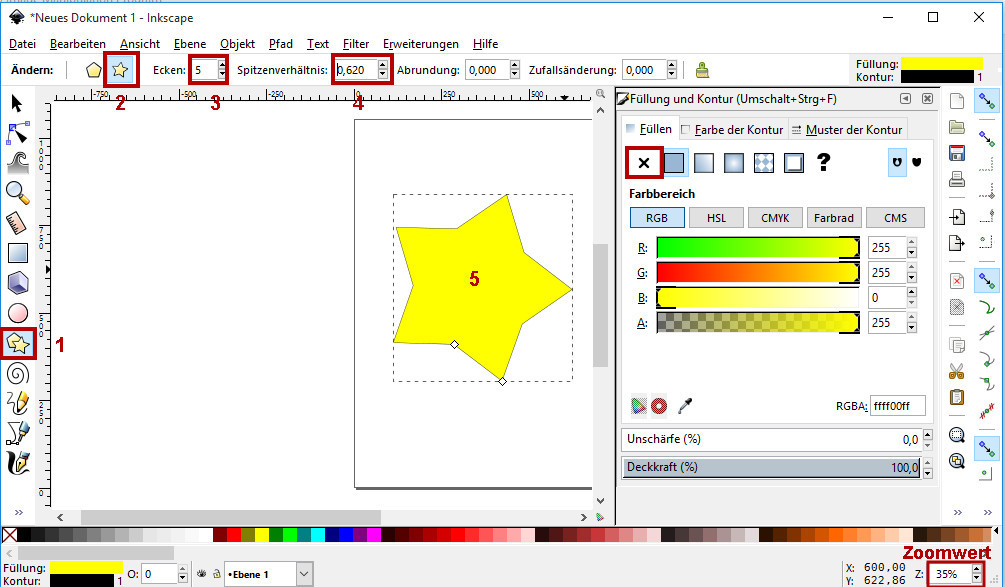This screenshot has width=1005, height=587.
Task: Select the circle and ellipse tool
Action: [x=18, y=313]
